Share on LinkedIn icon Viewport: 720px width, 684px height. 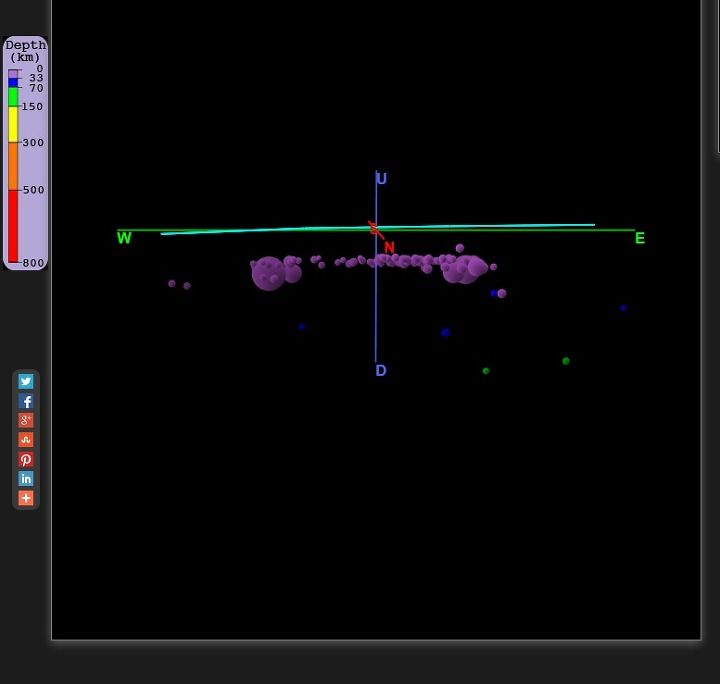26,478
